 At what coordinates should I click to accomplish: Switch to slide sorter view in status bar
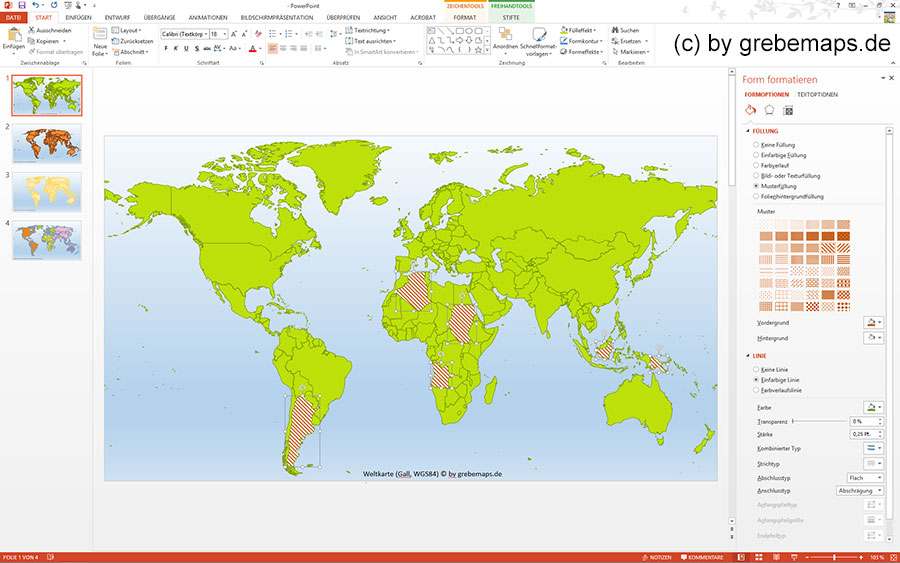(x=758, y=557)
